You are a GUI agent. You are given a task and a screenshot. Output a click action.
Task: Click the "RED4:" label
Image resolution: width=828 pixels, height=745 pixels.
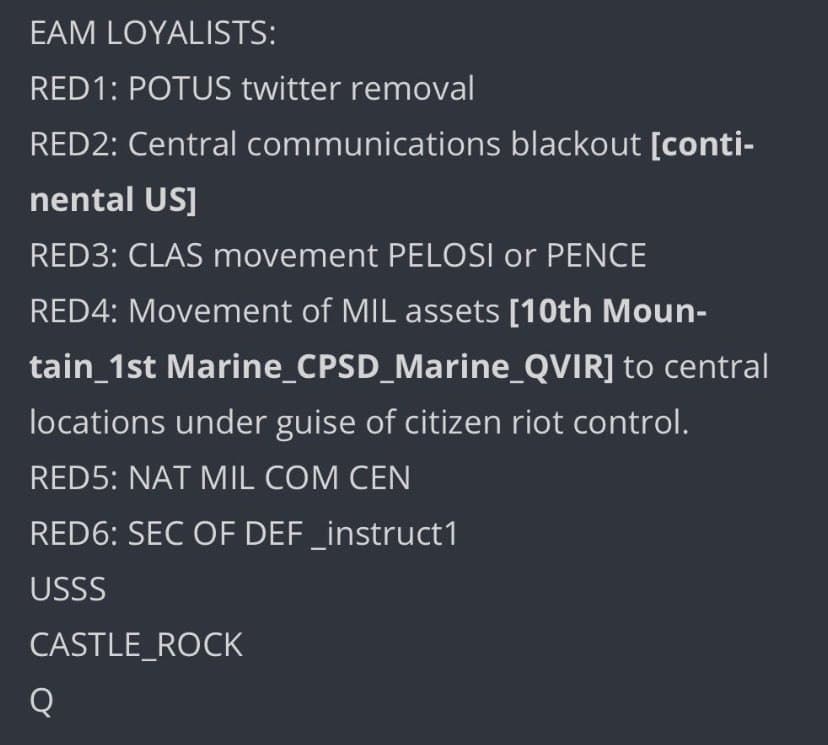75,311
